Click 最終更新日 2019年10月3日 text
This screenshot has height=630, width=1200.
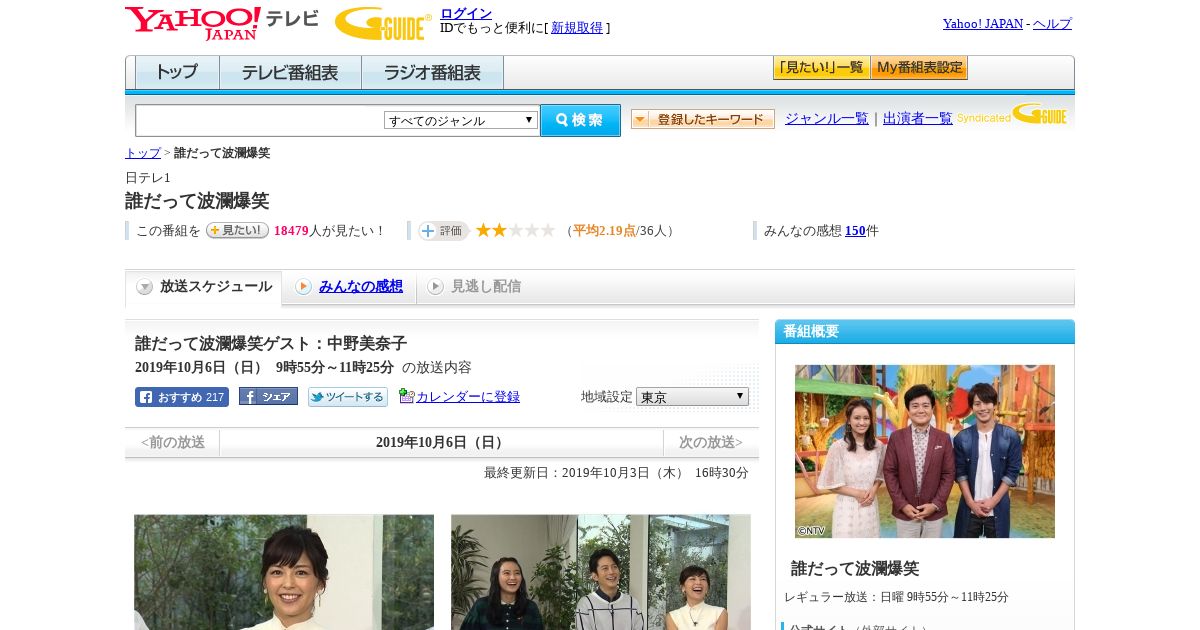coord(616,473)
